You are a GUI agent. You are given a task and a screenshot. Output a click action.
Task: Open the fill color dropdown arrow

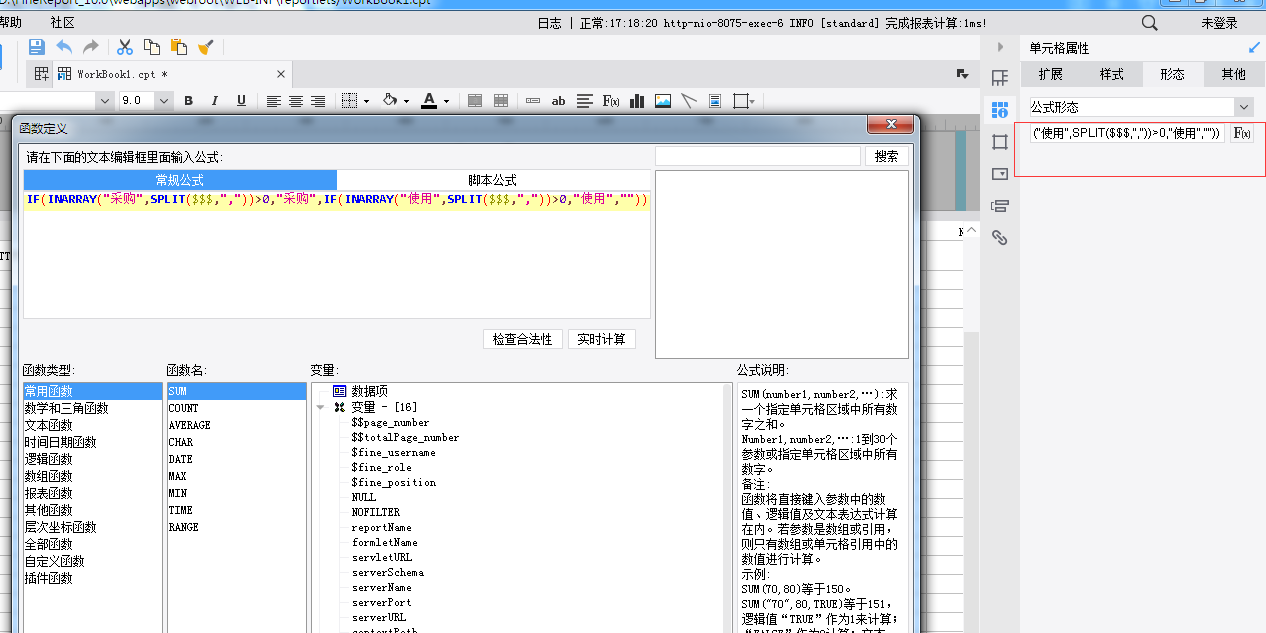[x=407, y=101]
